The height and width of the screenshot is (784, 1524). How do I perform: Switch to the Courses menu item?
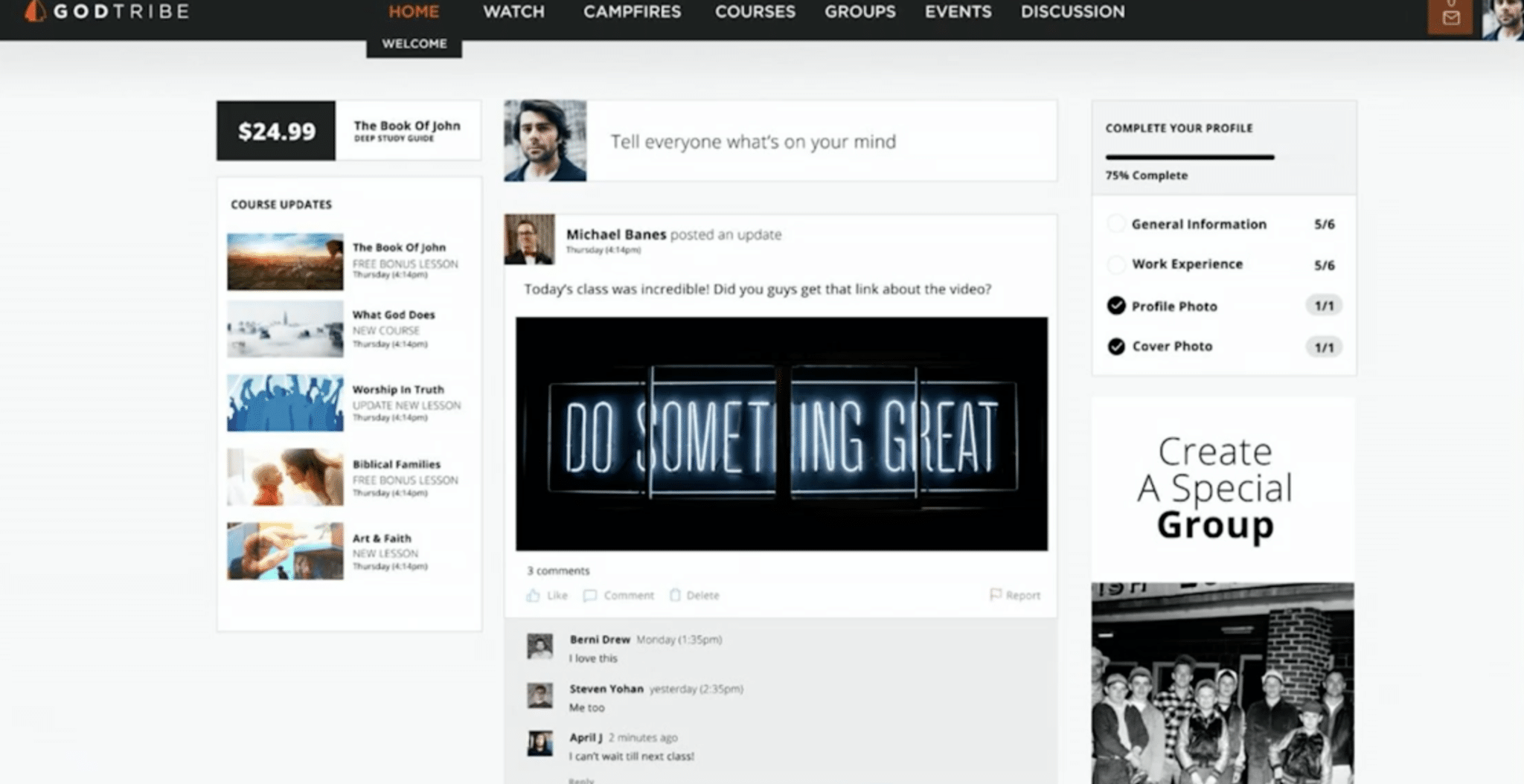755,12
